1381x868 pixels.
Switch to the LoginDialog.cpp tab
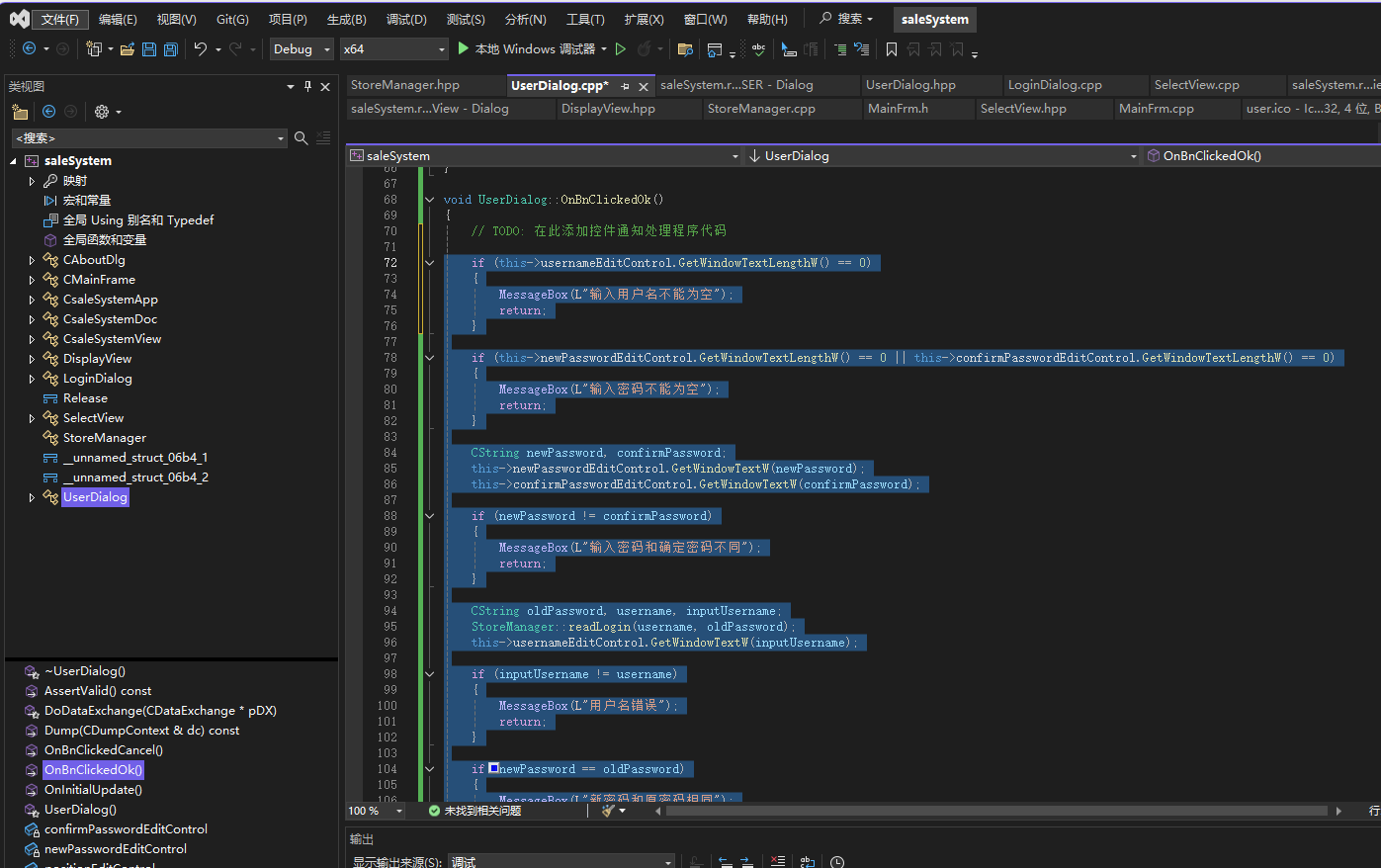[x=1055, y=85]
